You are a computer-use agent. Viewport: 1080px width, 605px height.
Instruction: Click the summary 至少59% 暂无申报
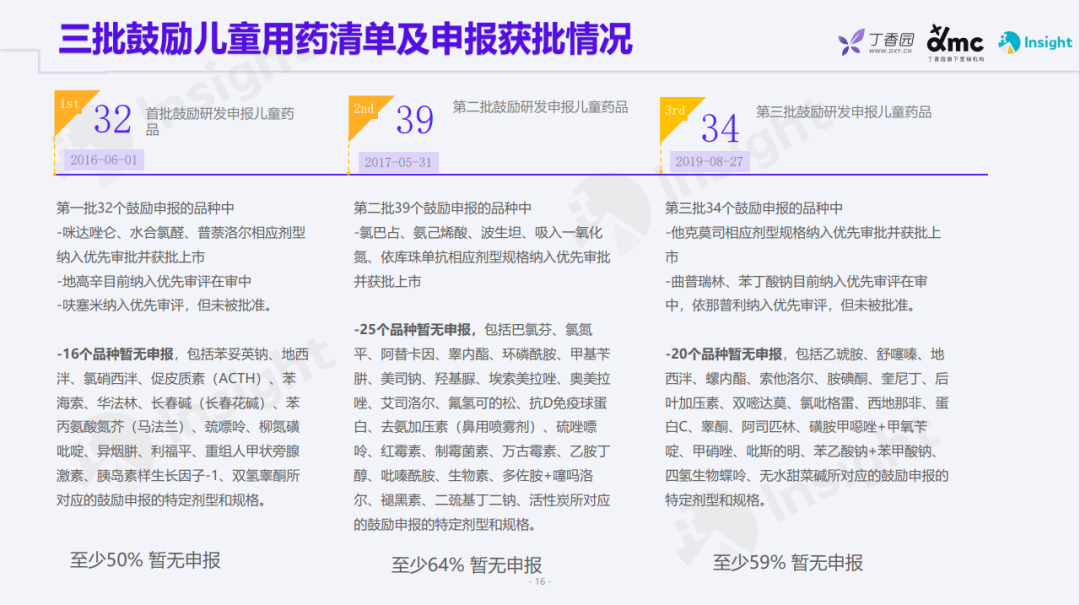(788, 563)
